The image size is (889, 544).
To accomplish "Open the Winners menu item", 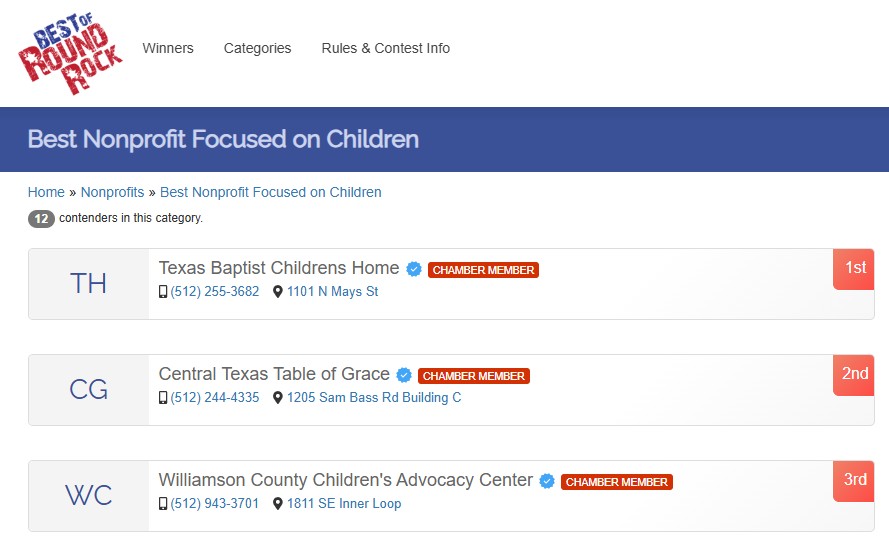I will [x=168, y=48].
